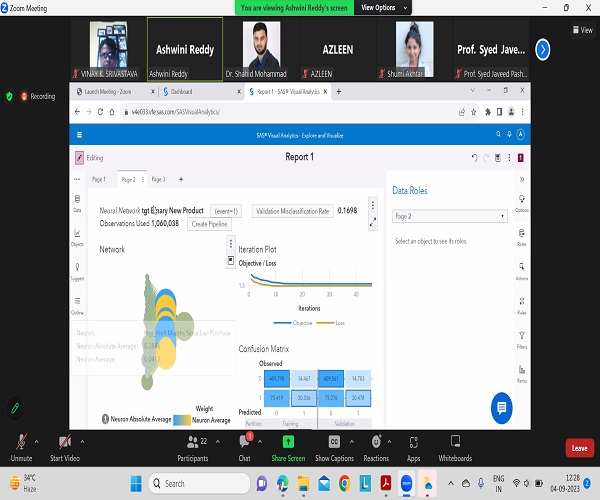
Task: Click the Create Pipeline button
Action: coord(209,224)
